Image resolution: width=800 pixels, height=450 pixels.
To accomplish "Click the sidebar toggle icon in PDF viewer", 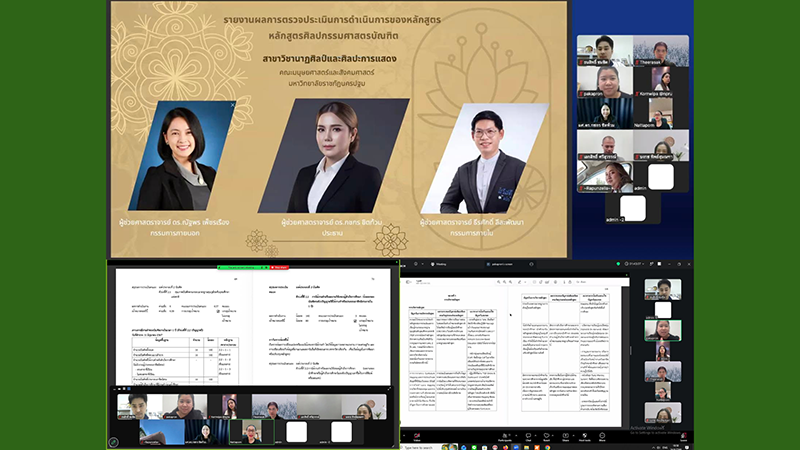I will [x=408, y=282].
